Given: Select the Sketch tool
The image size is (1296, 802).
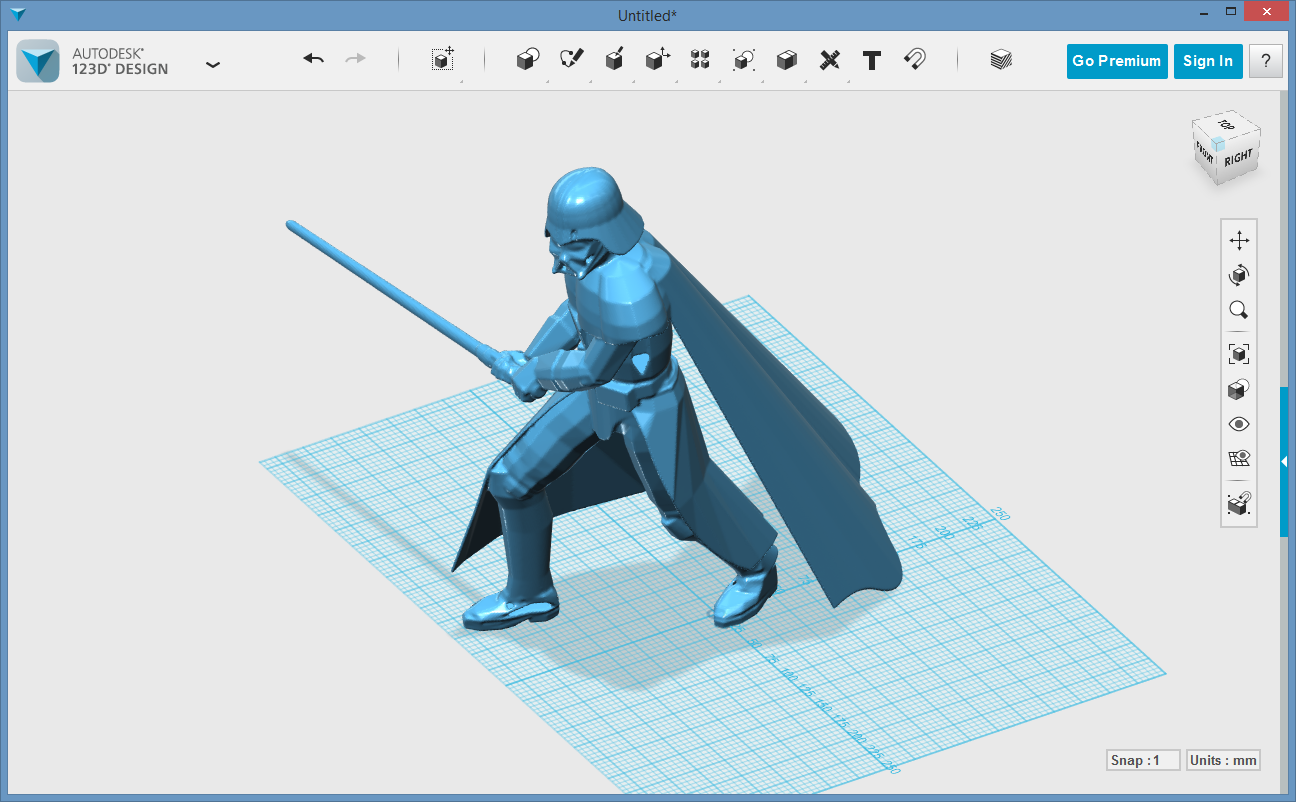Looking at the screenshot, I should [x=571, y=60].
